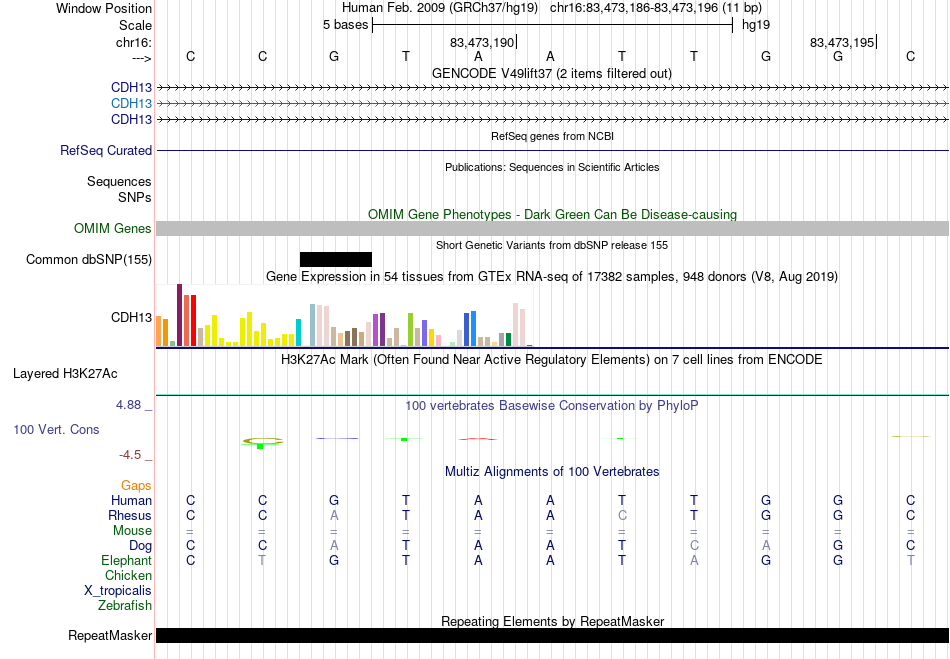The height and width of the screenshot is (659, 950).
Task: Open Short Genetic Variants from dbSNP title
Action: click(552, 245)
